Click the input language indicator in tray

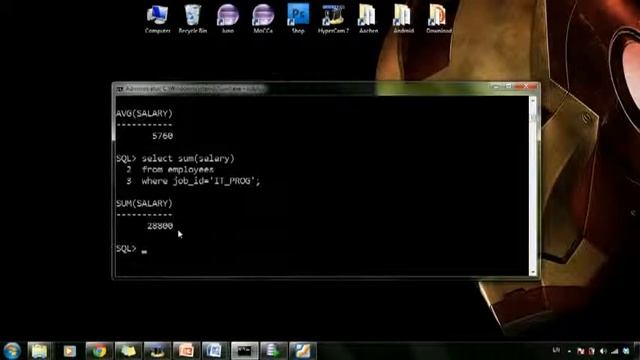[x=556, y=350]
